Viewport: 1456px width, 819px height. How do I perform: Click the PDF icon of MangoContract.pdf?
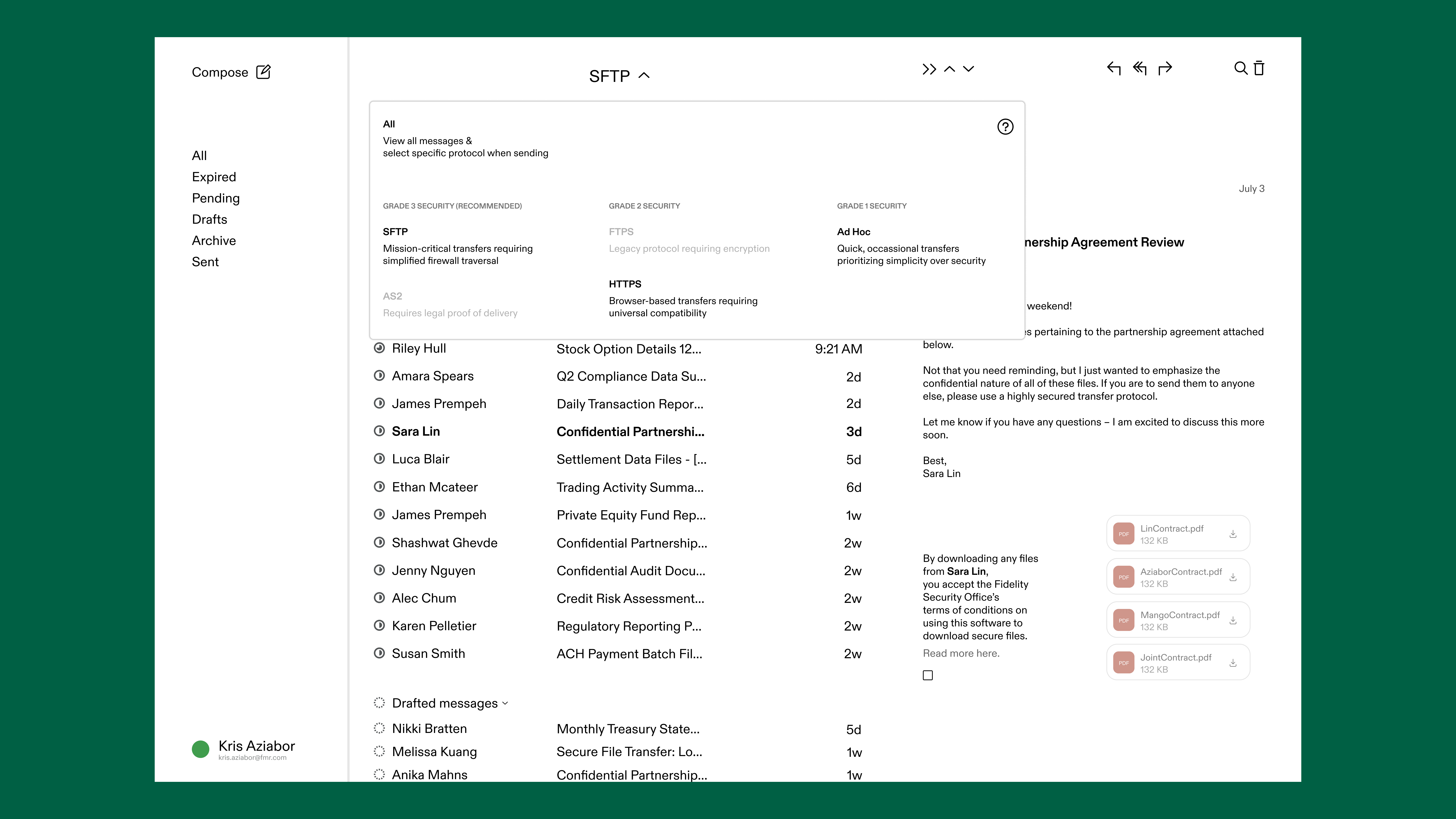tap(1124, 621)
